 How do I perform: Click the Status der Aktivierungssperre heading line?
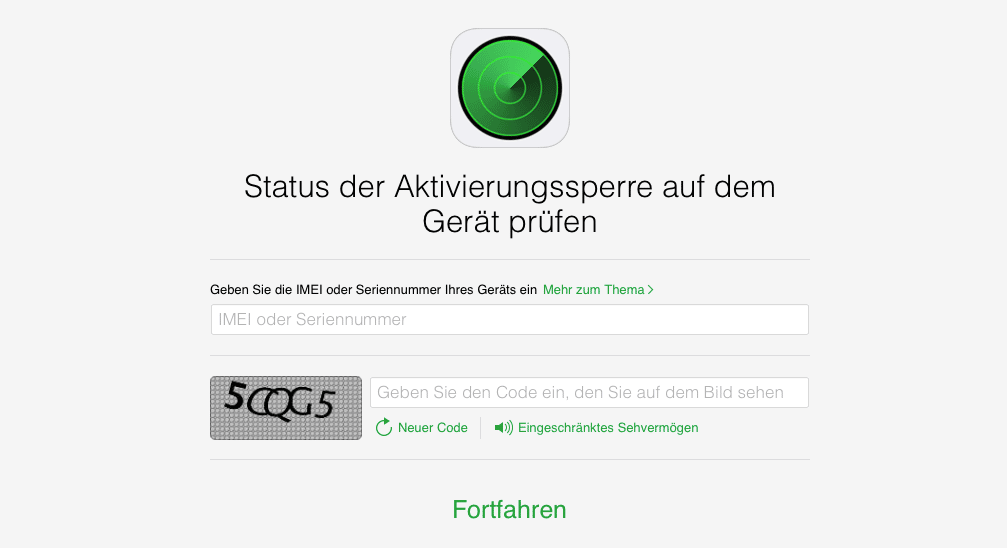coord(510,187)
